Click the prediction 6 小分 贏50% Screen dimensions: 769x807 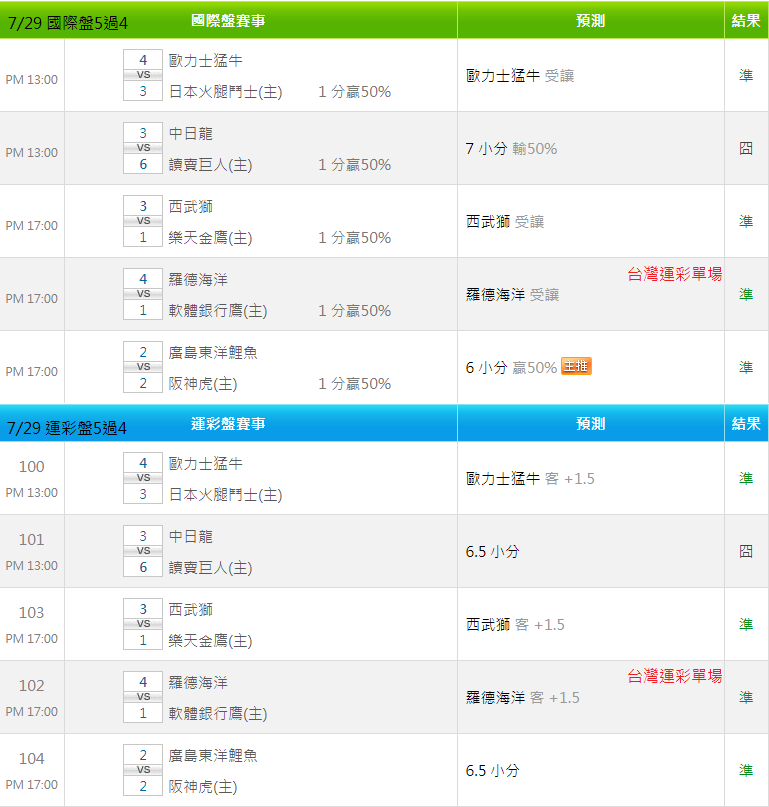click(511, 367)
